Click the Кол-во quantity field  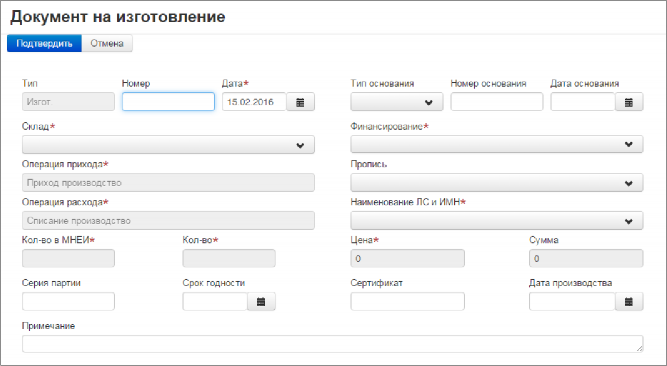(x=229, y=259)
